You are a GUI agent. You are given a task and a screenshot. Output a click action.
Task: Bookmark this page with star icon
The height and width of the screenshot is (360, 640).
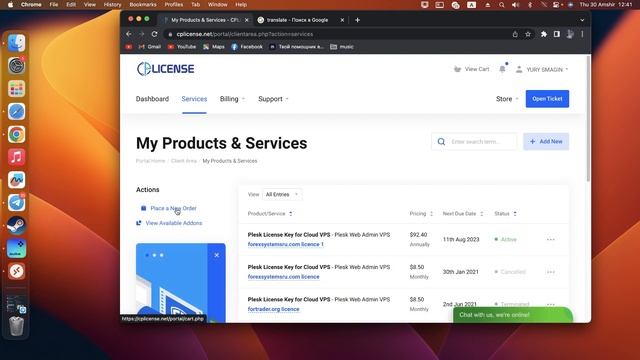click(x=528, y=34)
